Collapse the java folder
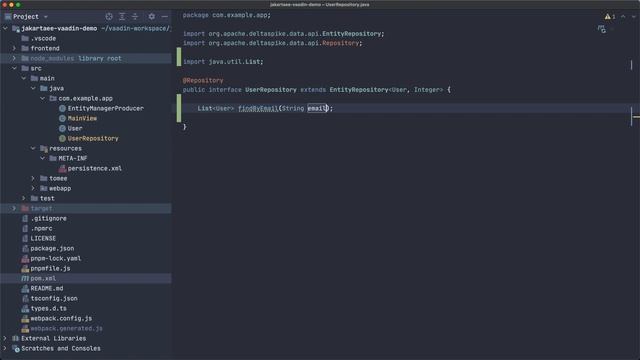 33,88
